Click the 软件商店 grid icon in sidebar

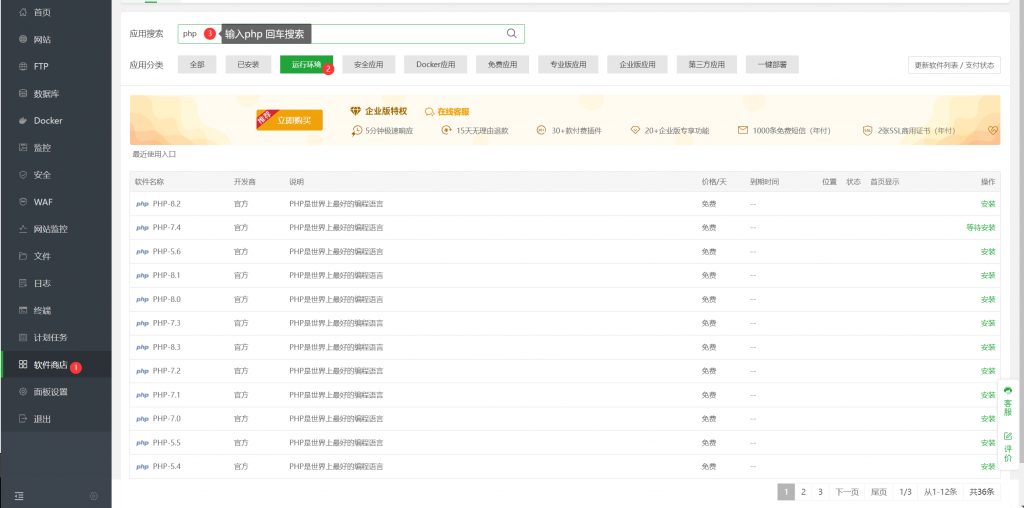[23, 365]
